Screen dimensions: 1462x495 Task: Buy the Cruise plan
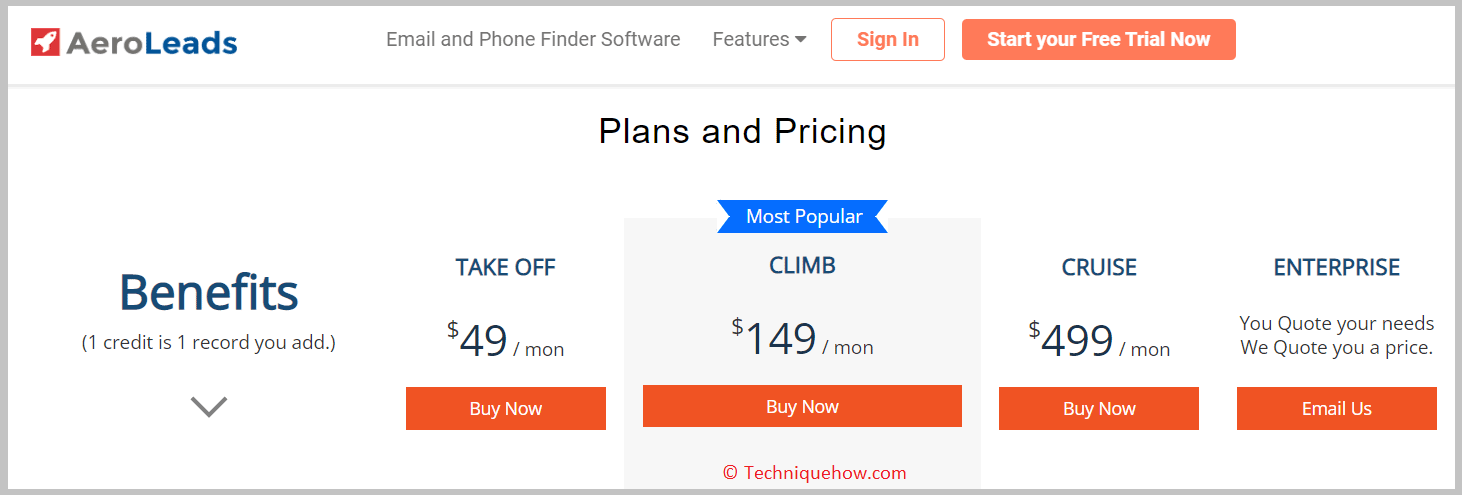(x=1099, y=409)
